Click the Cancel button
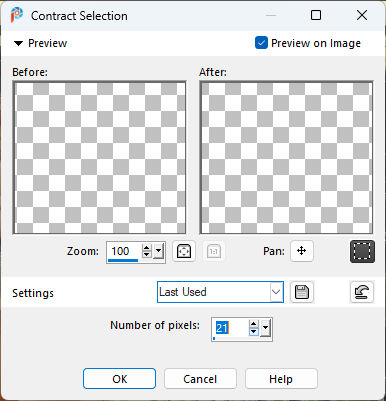 coord(200,379)
